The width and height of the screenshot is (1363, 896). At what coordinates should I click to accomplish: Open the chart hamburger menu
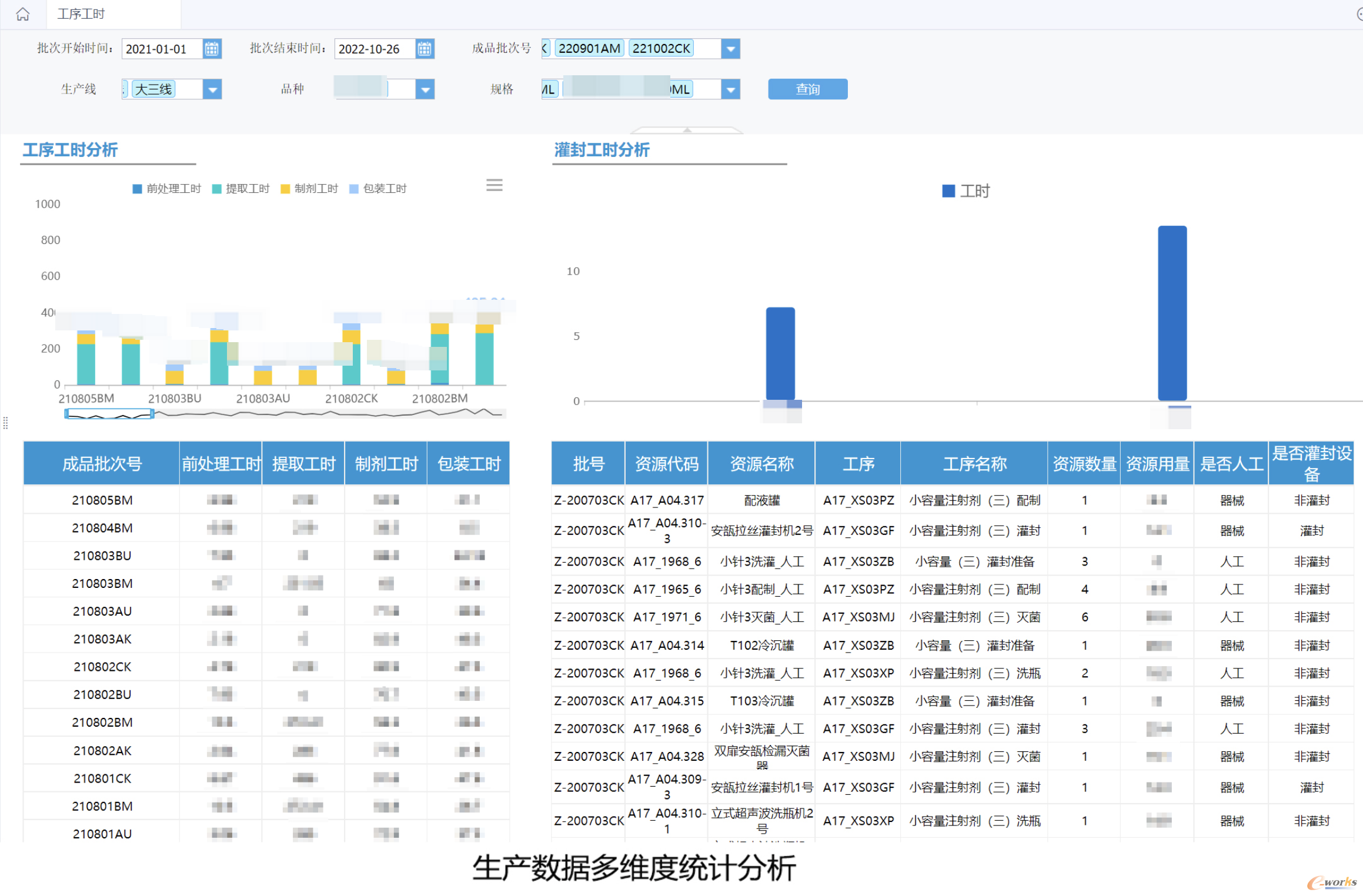click(495, 185)
